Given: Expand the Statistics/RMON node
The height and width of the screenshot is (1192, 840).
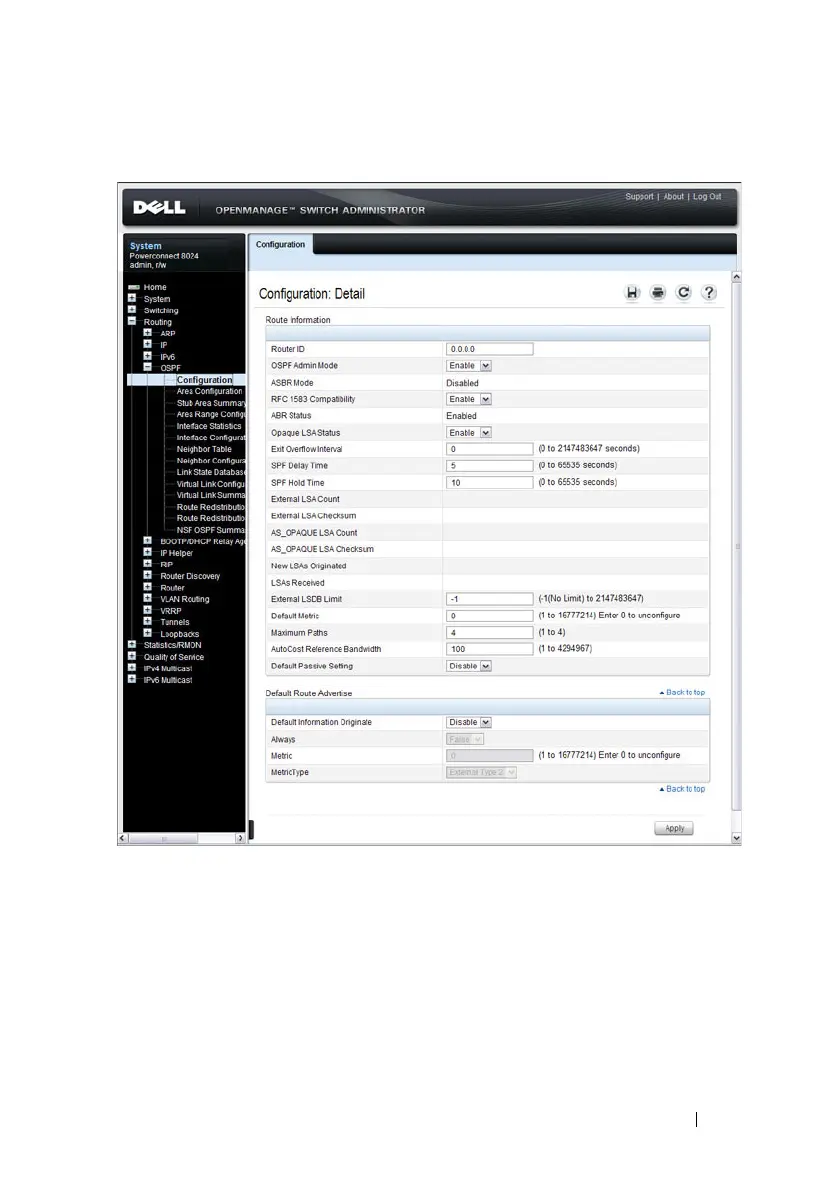Looking at the screenshot, I should (132, 645).
